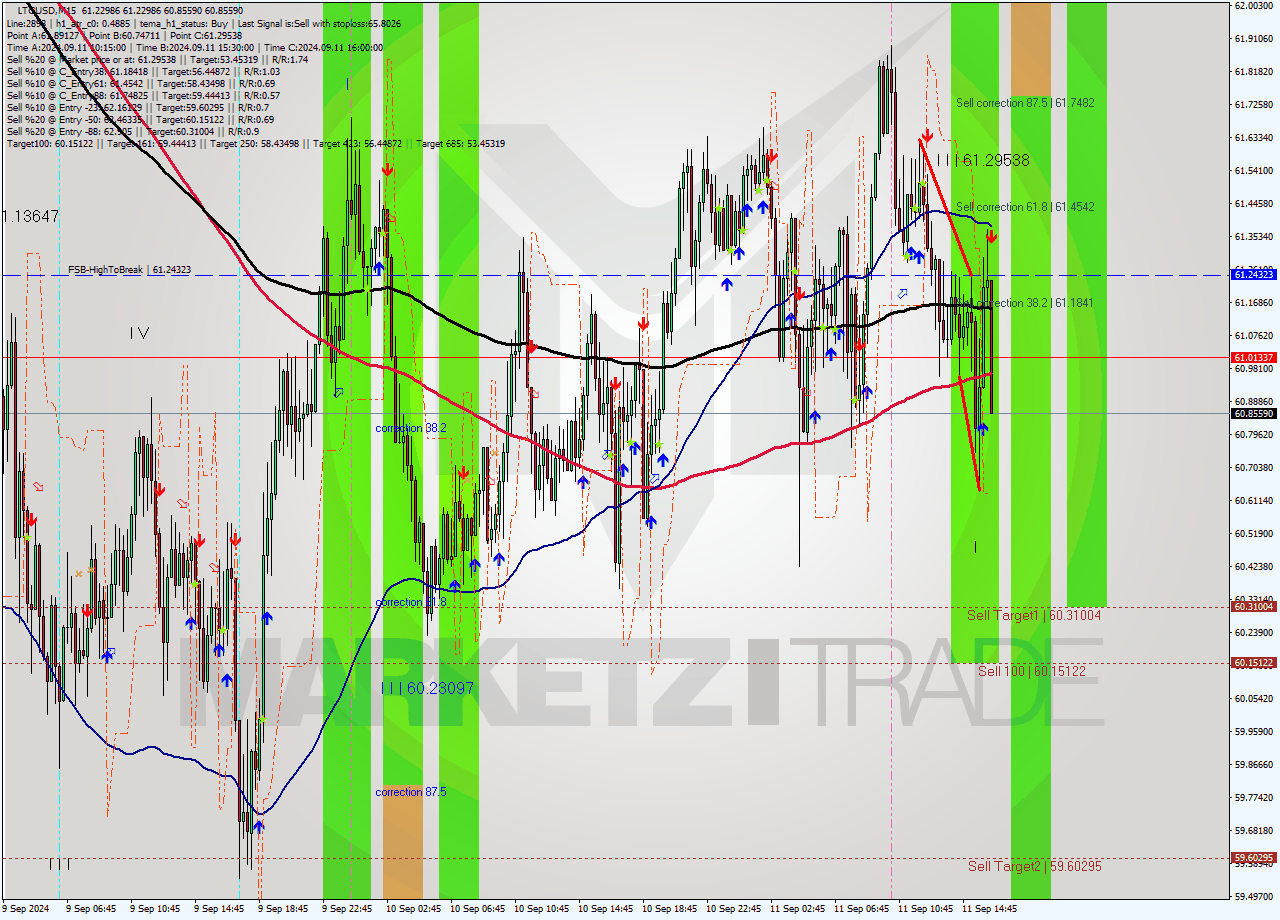
Task: Click the 'Sell %10 @ C_Entry61' line
Action: click(140, 84)
